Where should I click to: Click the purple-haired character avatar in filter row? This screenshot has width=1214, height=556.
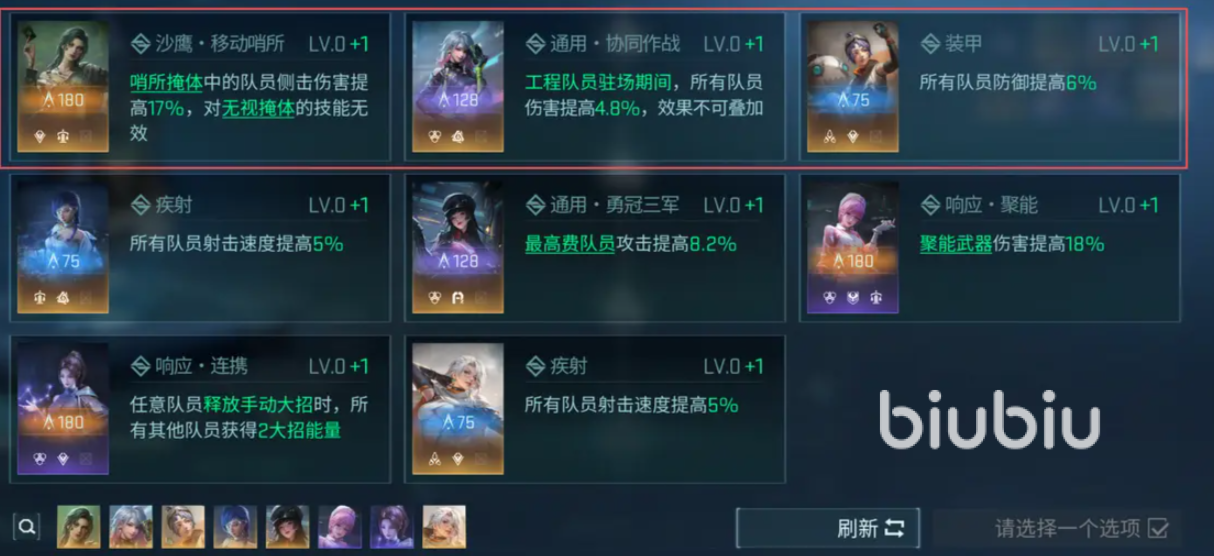[391, 526]
